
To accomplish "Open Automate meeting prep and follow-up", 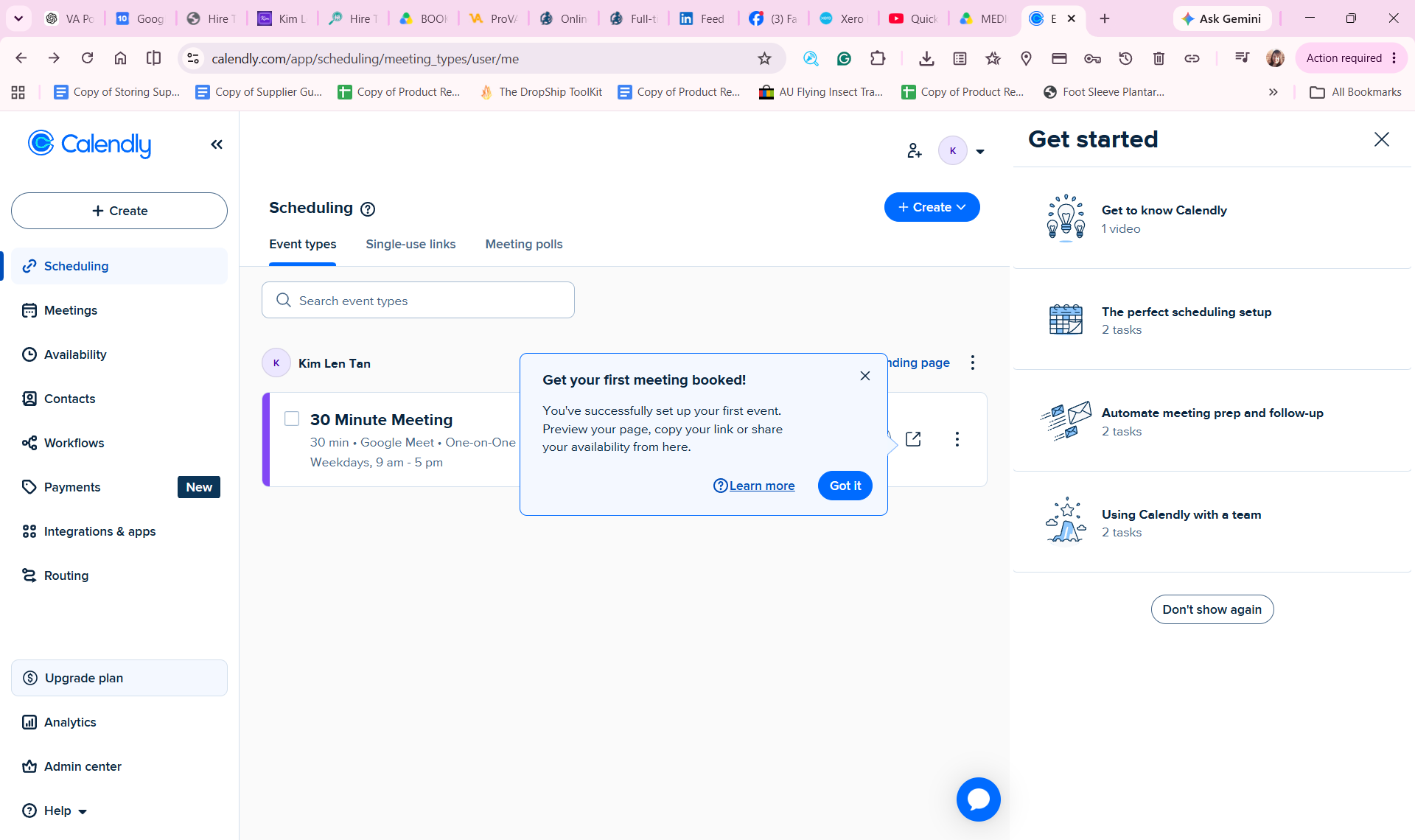I will click(x=1212, y=421).
